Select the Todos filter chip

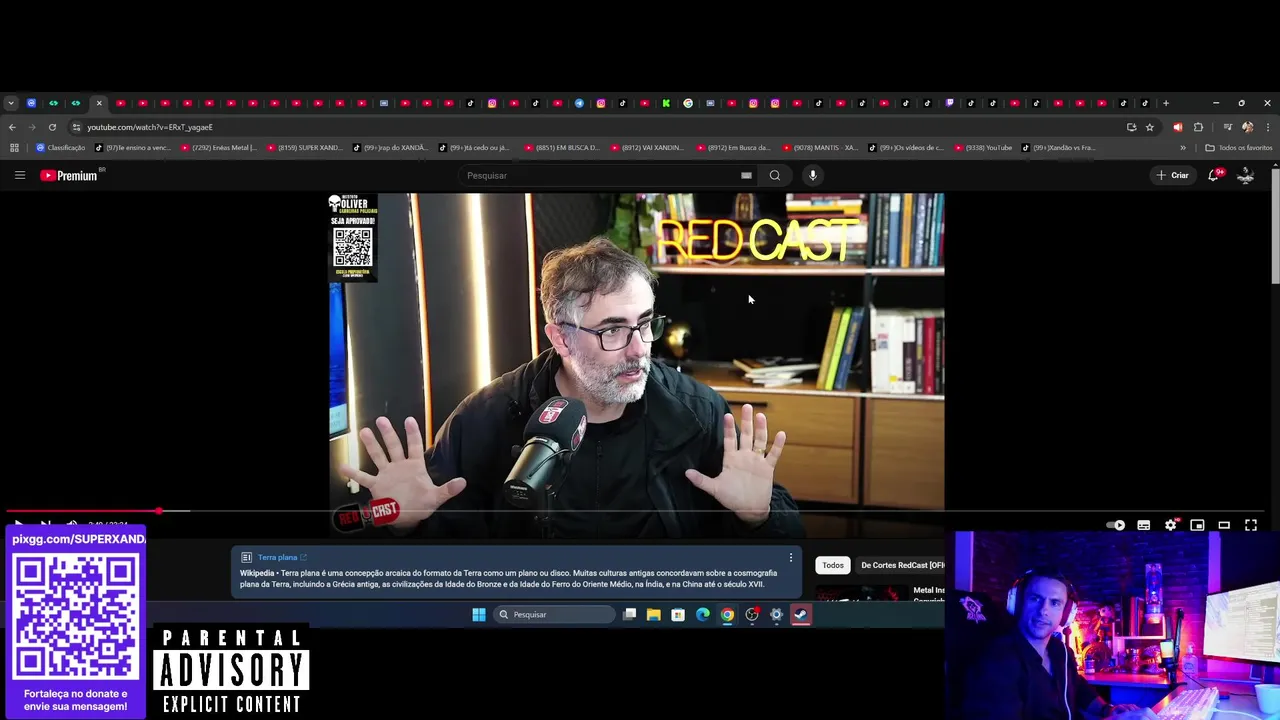point(833,565)
